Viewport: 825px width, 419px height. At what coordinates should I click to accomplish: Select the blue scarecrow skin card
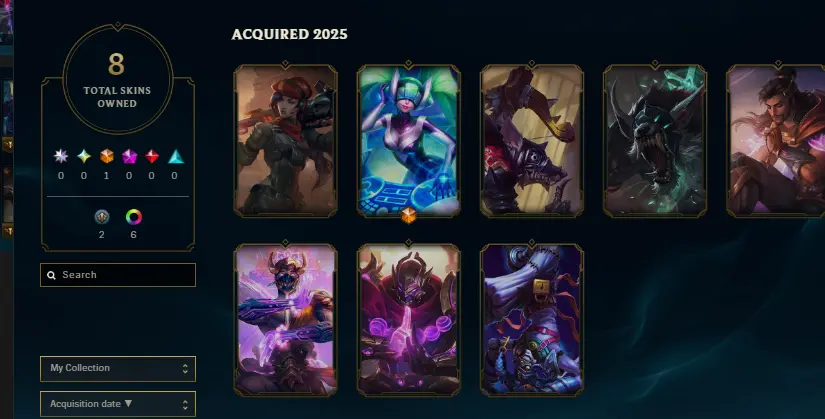[x=532, y=320]
